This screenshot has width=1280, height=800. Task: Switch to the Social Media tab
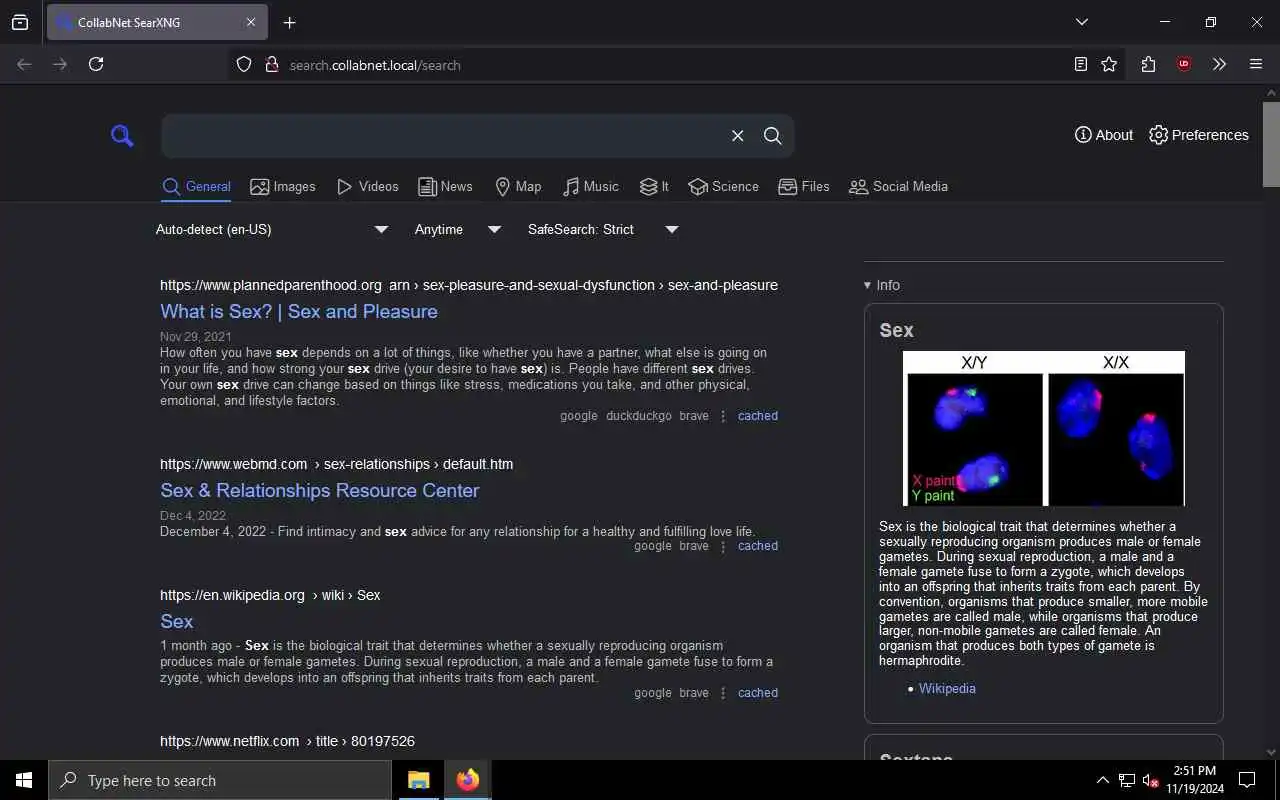[x=898, y=187]
